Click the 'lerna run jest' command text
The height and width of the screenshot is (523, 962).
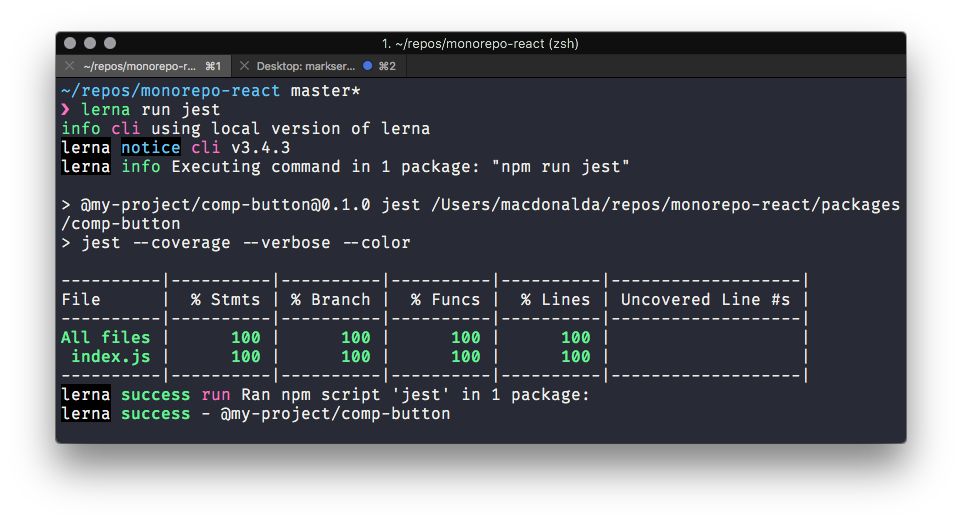[150, 110]
